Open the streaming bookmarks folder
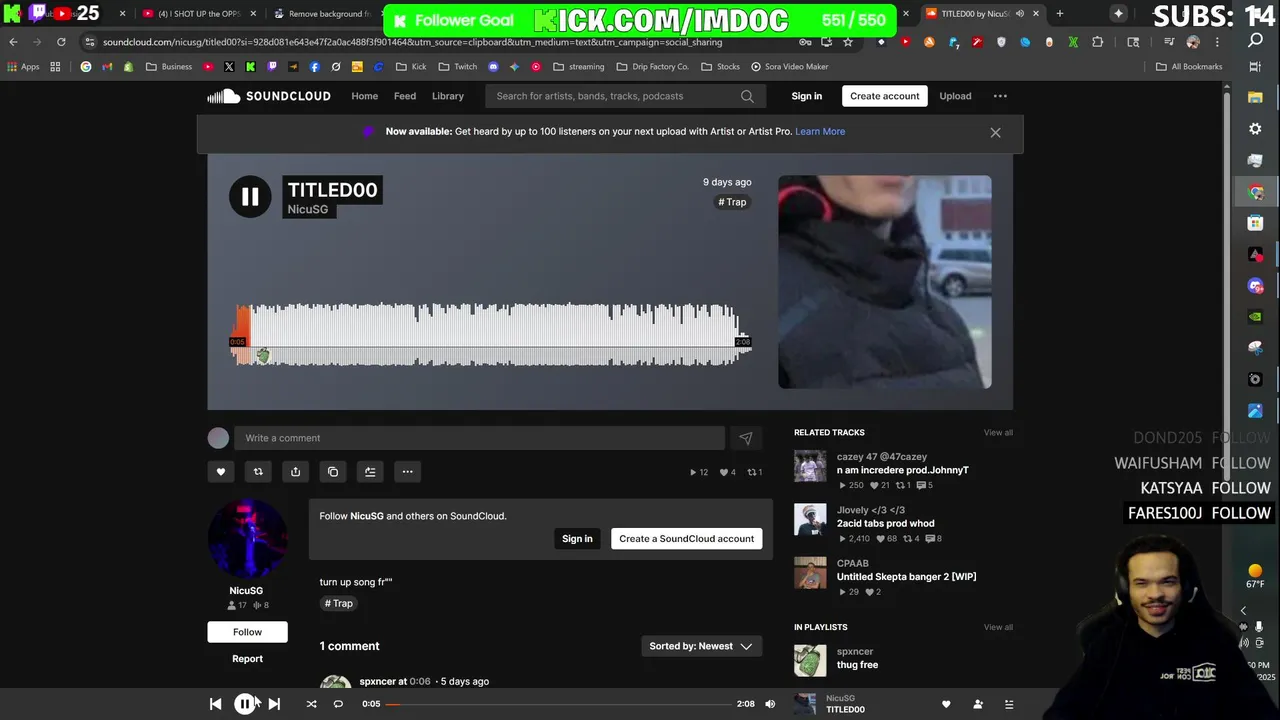Screen dimensions: 1280x720 tap(578, 67)
